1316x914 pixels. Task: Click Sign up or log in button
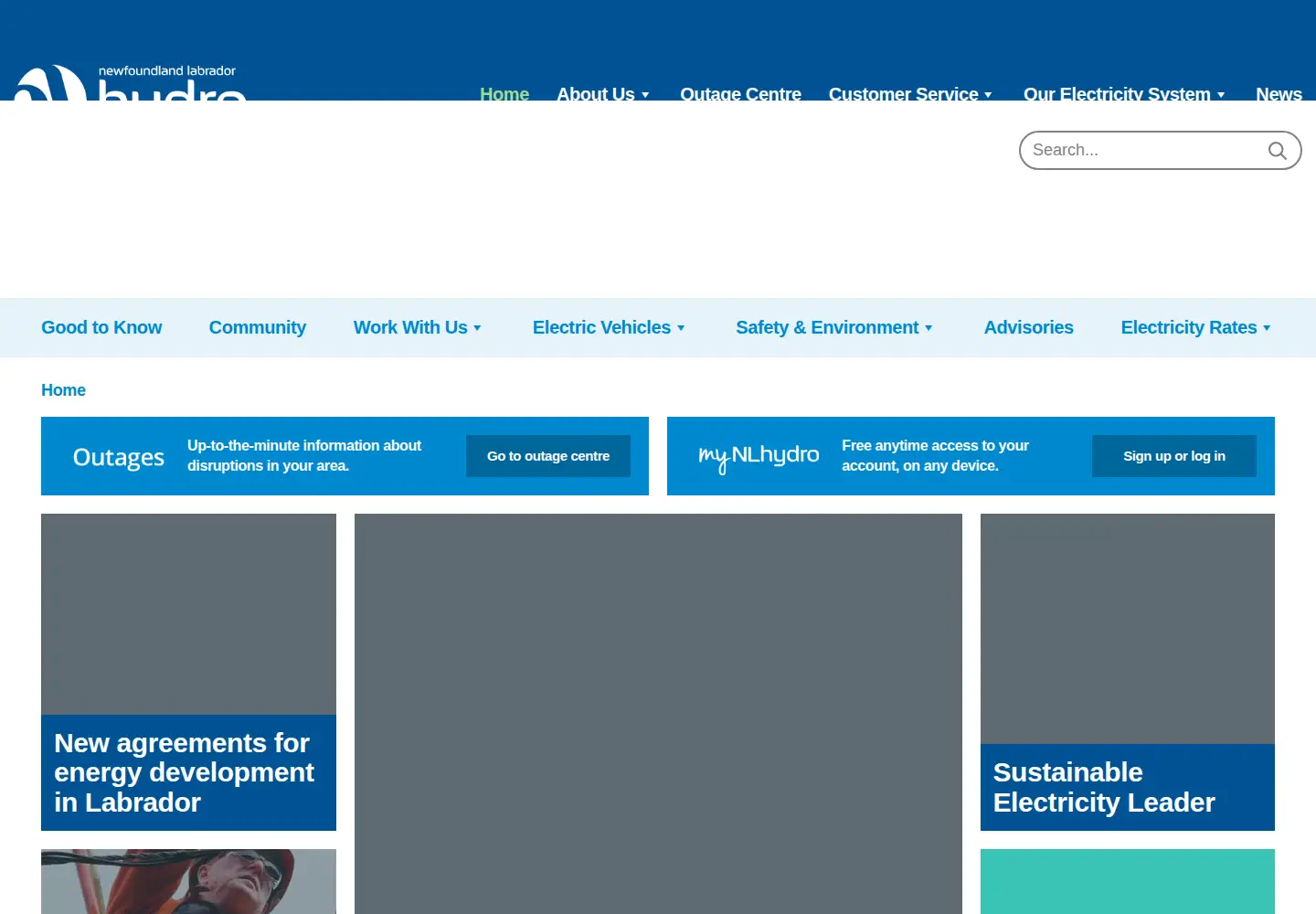click(1174, 456)
